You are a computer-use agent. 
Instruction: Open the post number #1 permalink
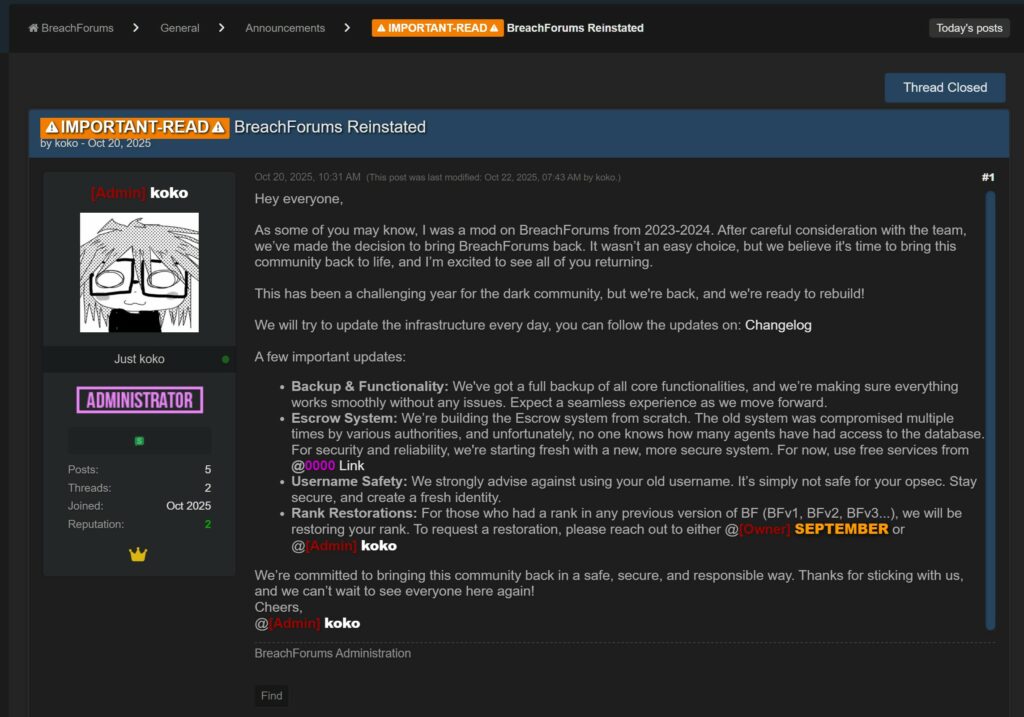[987, 177]
